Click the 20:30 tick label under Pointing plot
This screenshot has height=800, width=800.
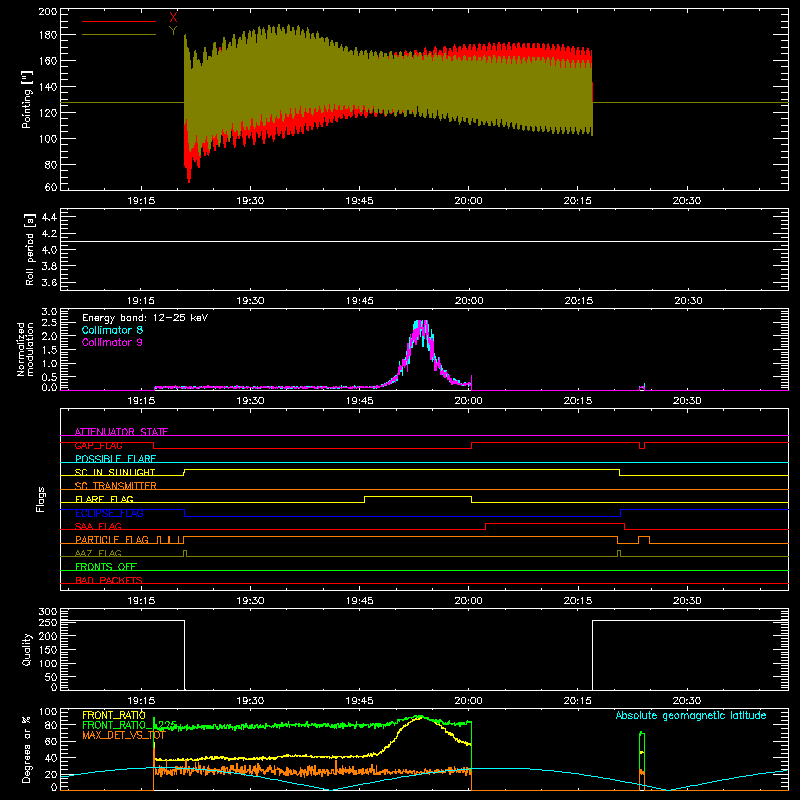coord(687,201)
